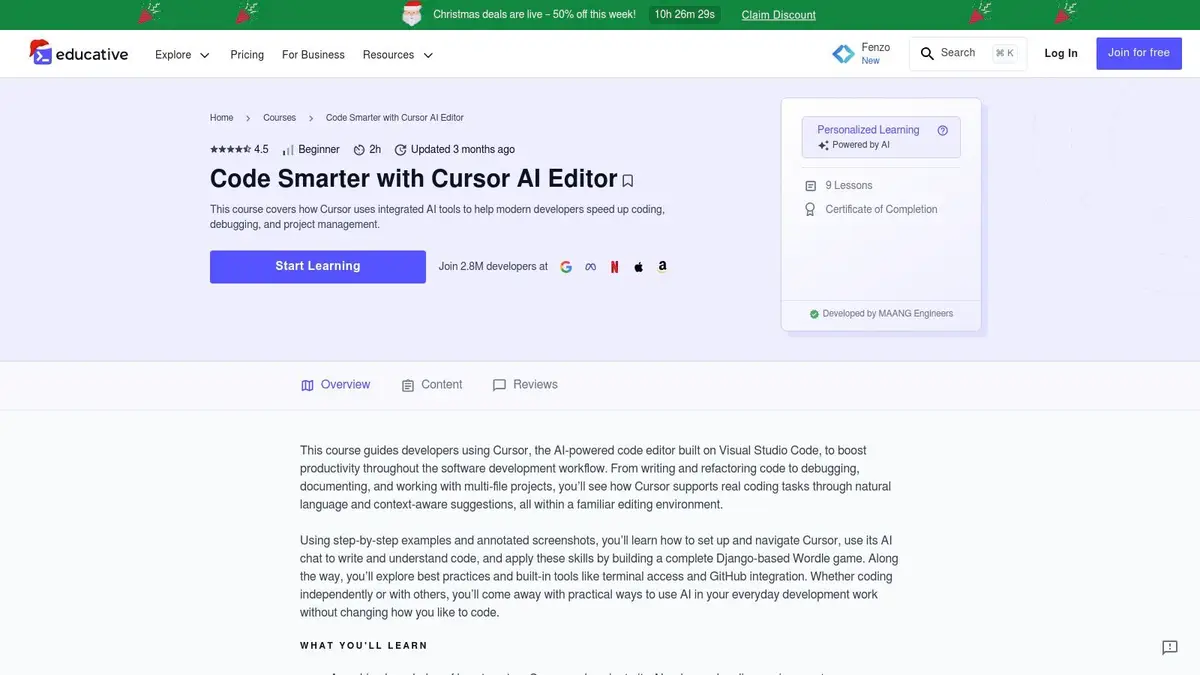Click the Google logo icon
The height and width of the screenshot is (675, 1200).
pyautogui.click(x=566, y=267)
